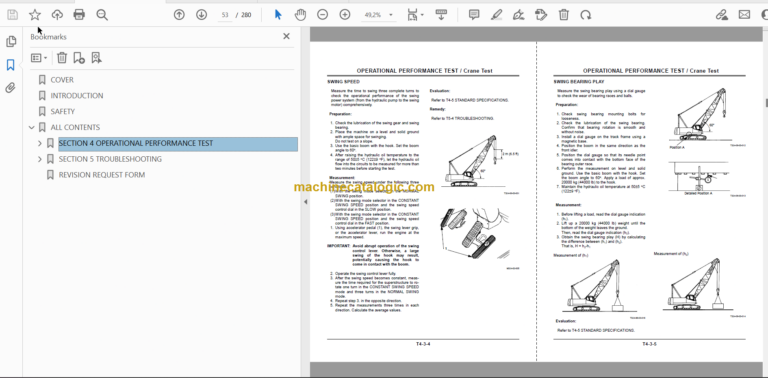Close the Bookmarks panel
Viewport: 768px width, 378px height.
pyautogui.click(x=287, y=36)
